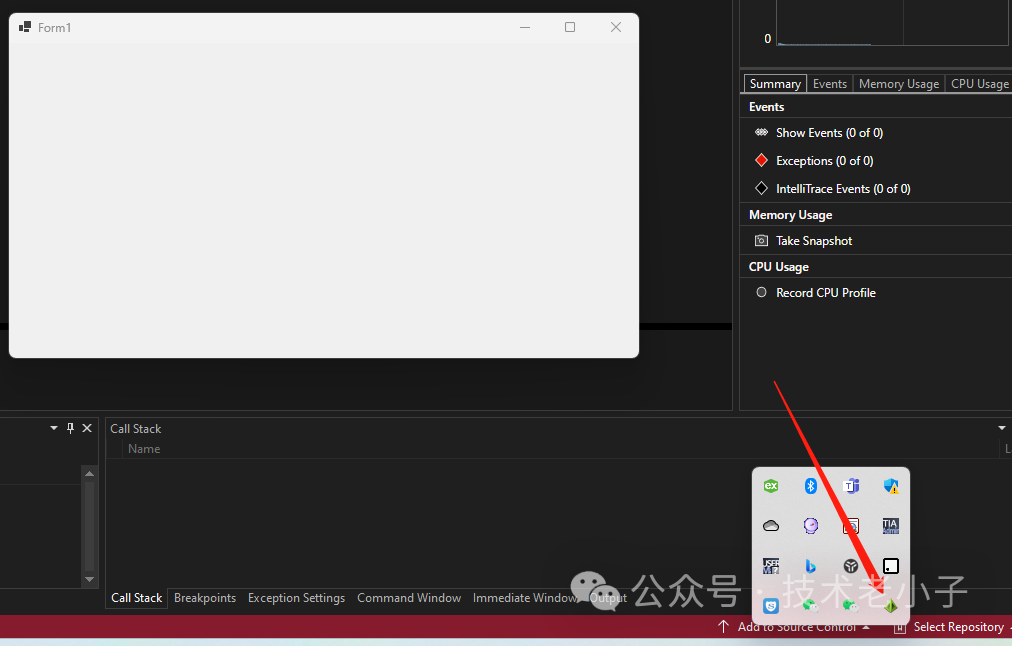Click the Take Snapshot camera icon

coord(762,241)
